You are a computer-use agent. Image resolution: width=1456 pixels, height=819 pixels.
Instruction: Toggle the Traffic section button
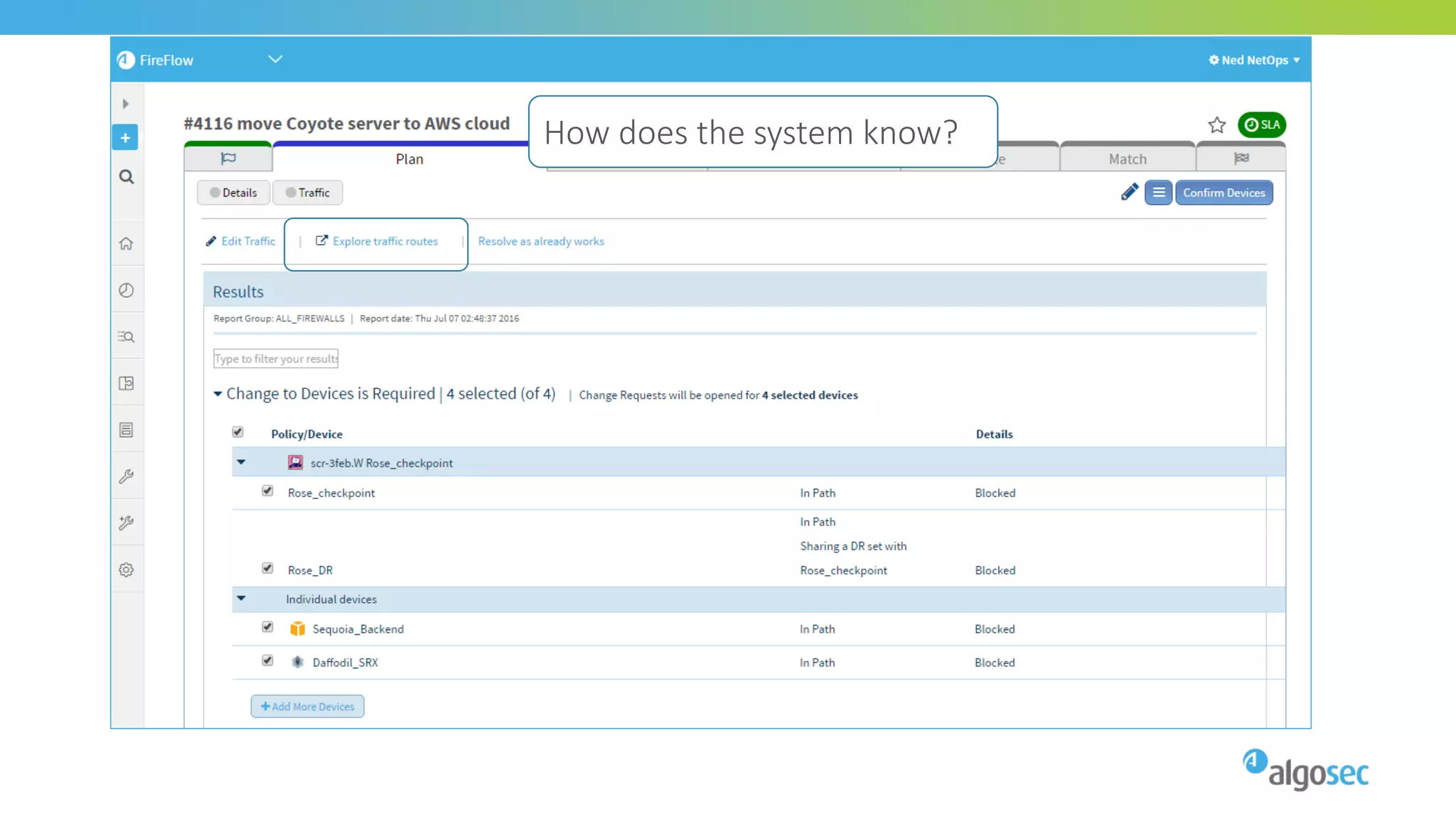coord(308,193)
